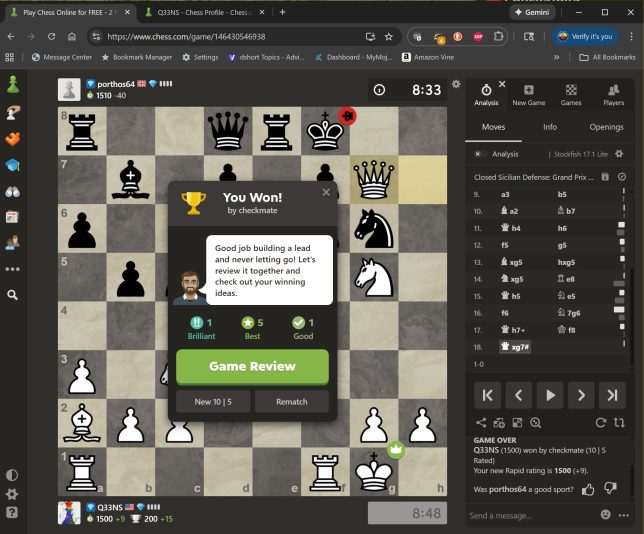Click the thumbs down sport rating icon
644x534 pixels.
tap(609, 488)
